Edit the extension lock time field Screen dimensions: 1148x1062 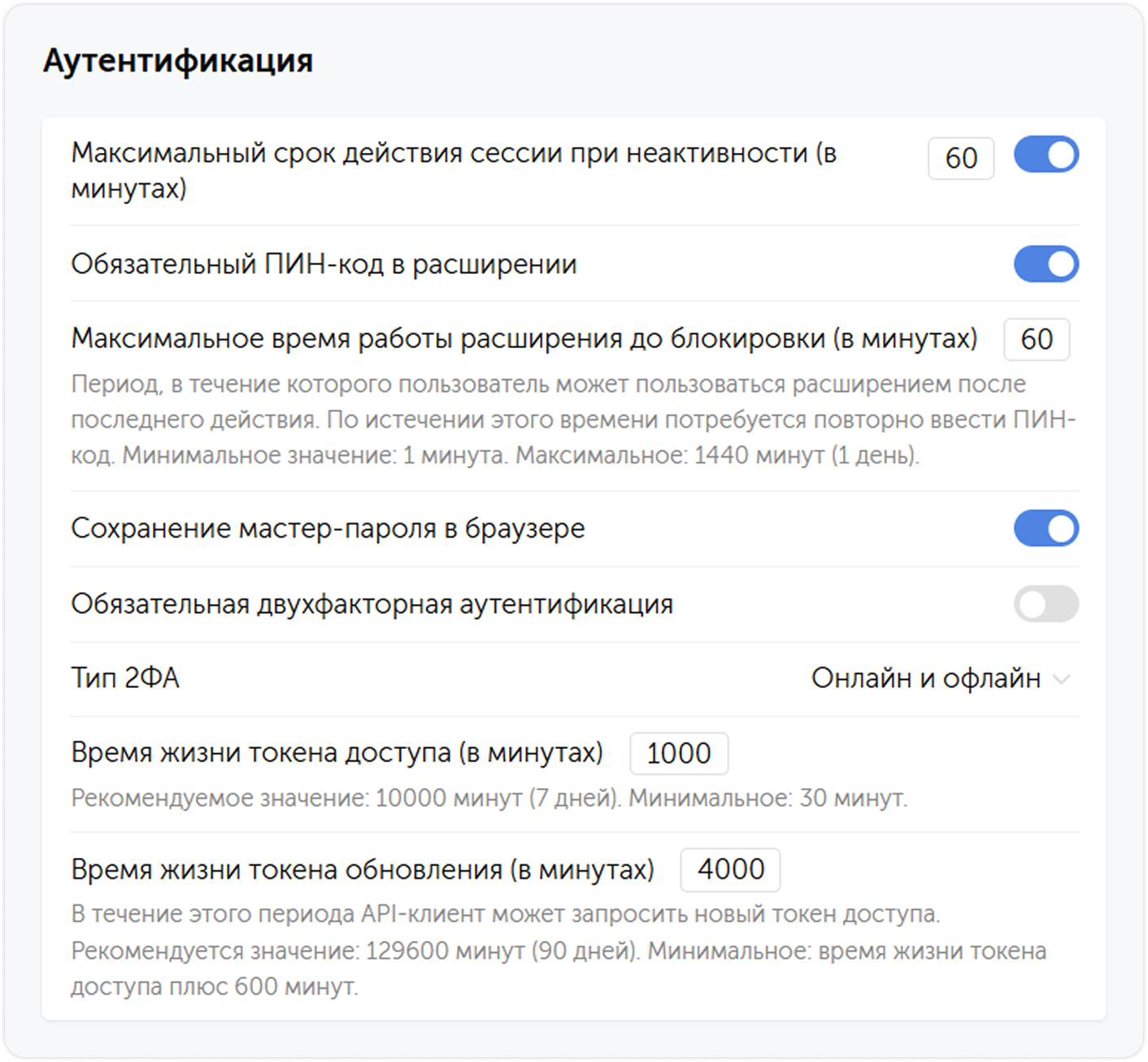point(1036,339)
